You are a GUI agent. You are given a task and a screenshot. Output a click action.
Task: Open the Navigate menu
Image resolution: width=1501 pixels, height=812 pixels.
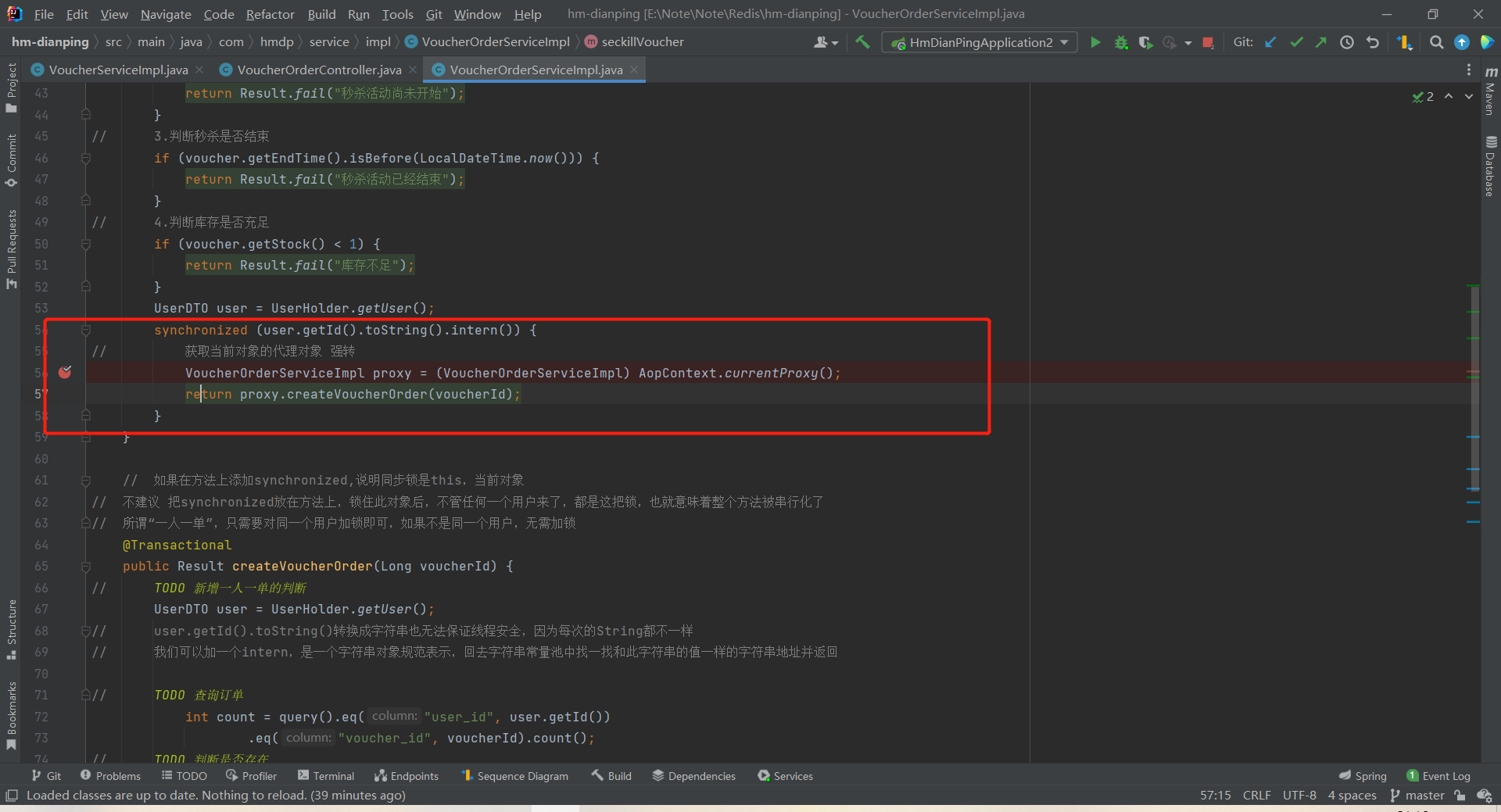click(166, 14)
